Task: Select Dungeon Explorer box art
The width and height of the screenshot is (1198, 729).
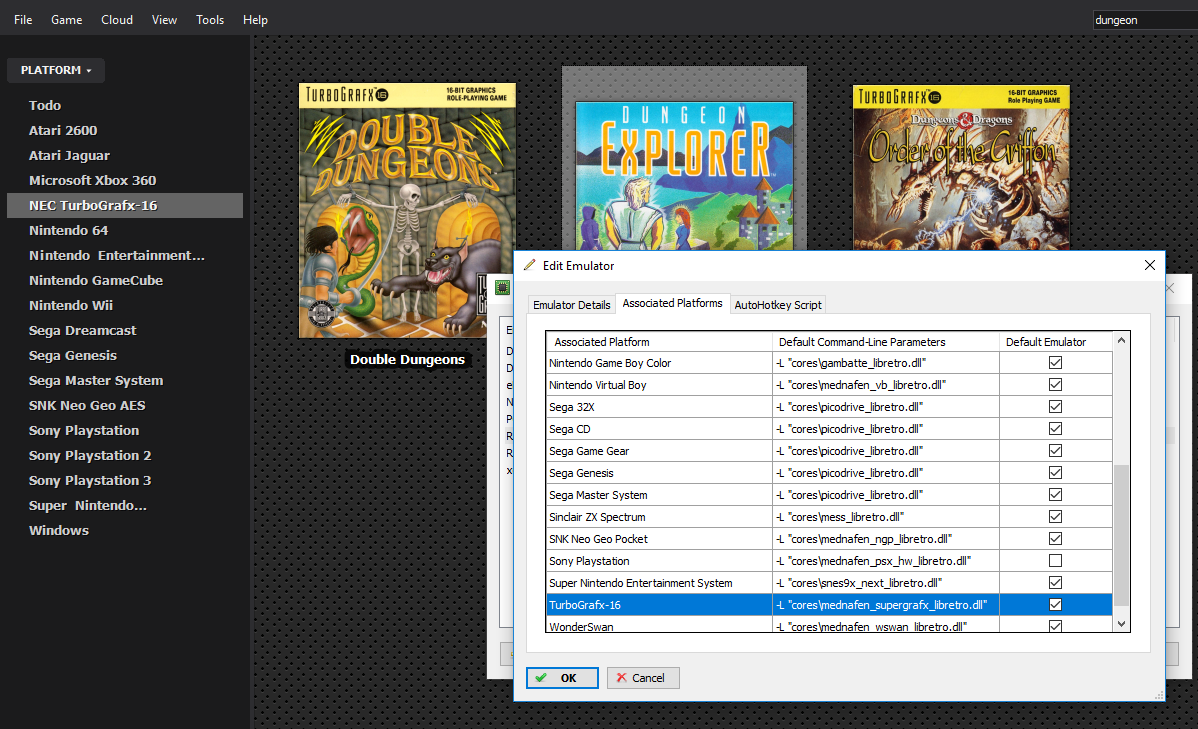Action: pos(684,176)
